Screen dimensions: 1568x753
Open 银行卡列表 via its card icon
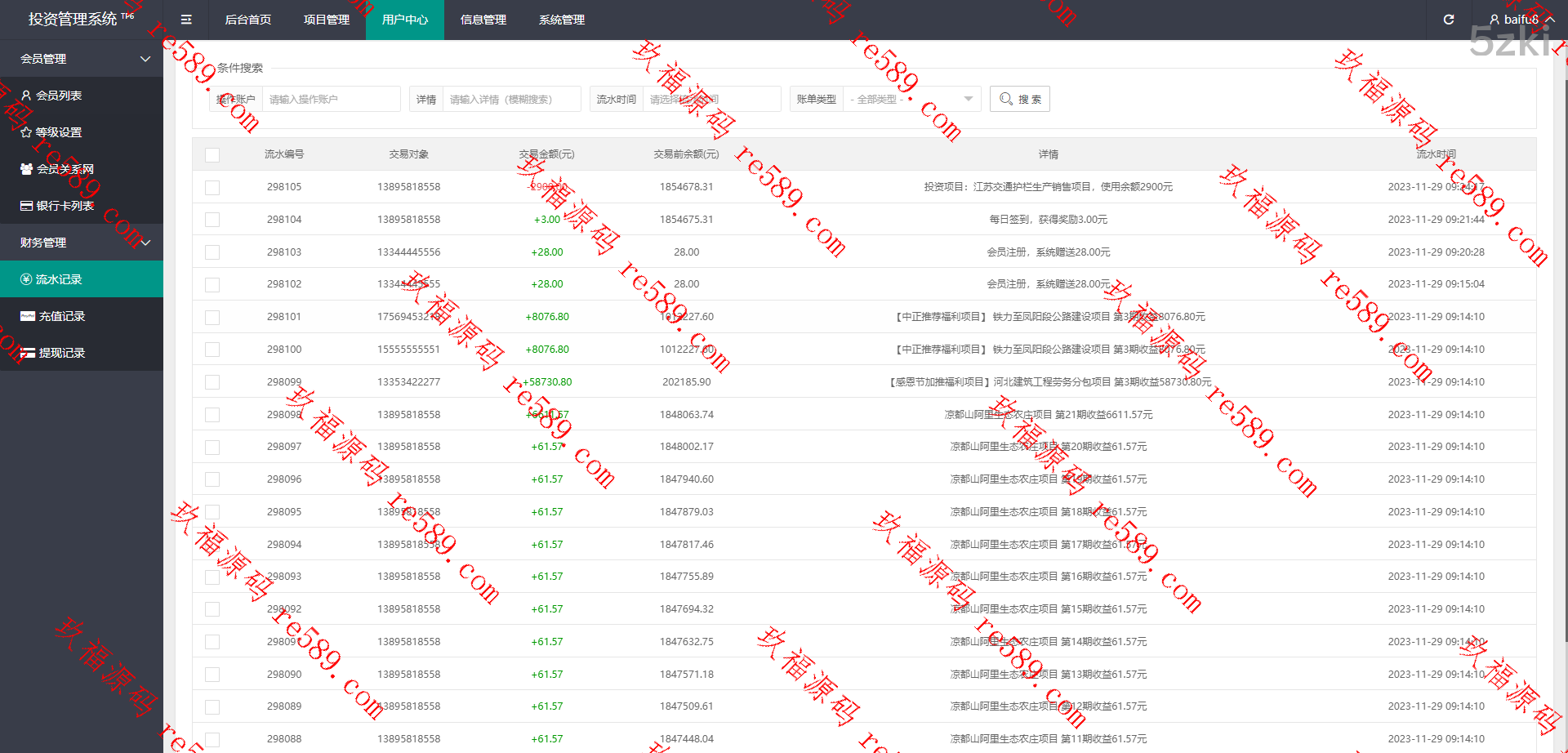coord(26,206)
